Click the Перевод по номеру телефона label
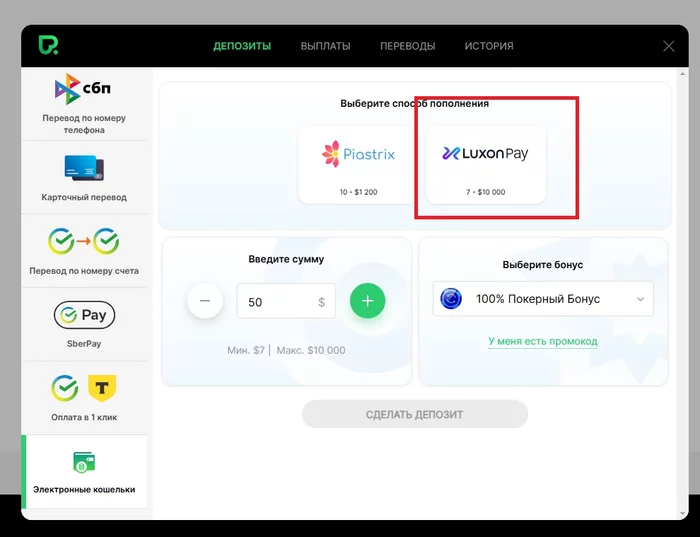This screenshot has width=700, height=537. [84, 124]
